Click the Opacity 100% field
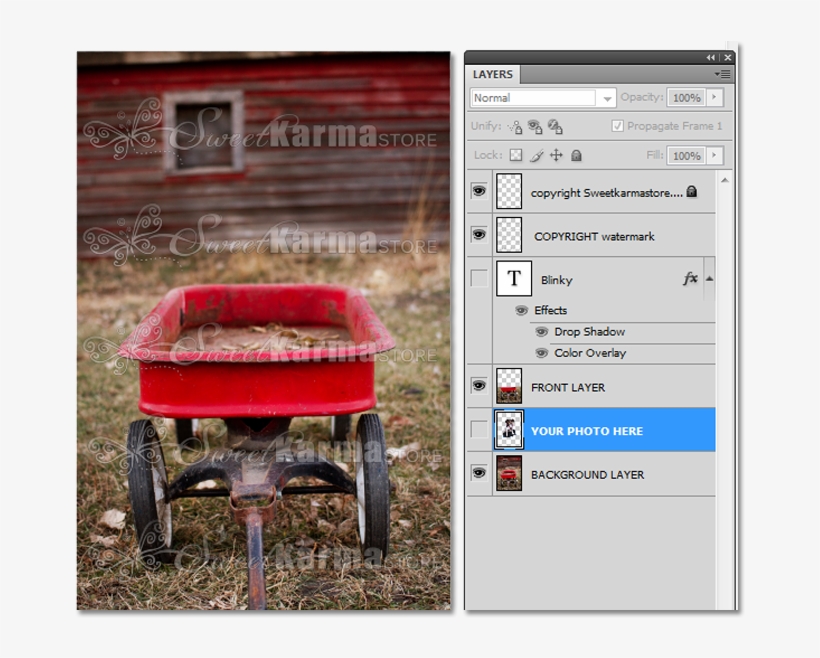The width and height of the screenshot is (820, 658). [686, 98]
